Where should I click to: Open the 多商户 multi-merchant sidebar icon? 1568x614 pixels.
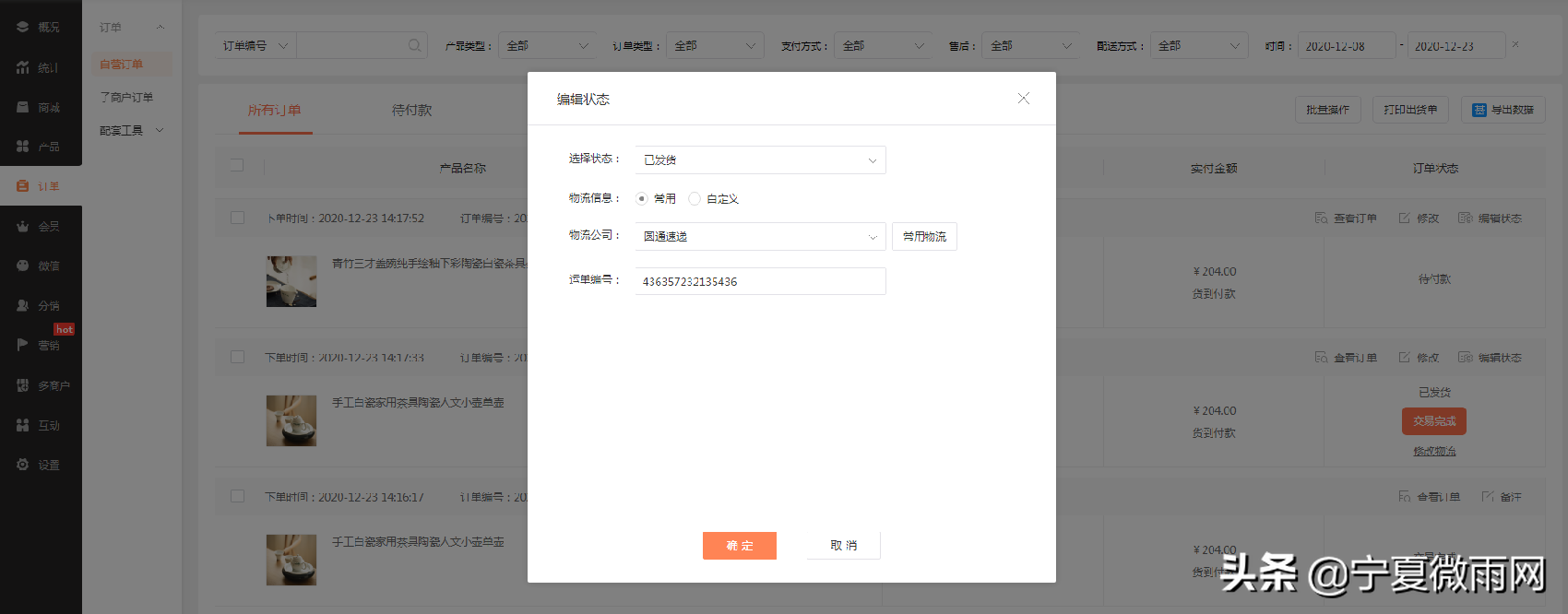coord(23,385)
